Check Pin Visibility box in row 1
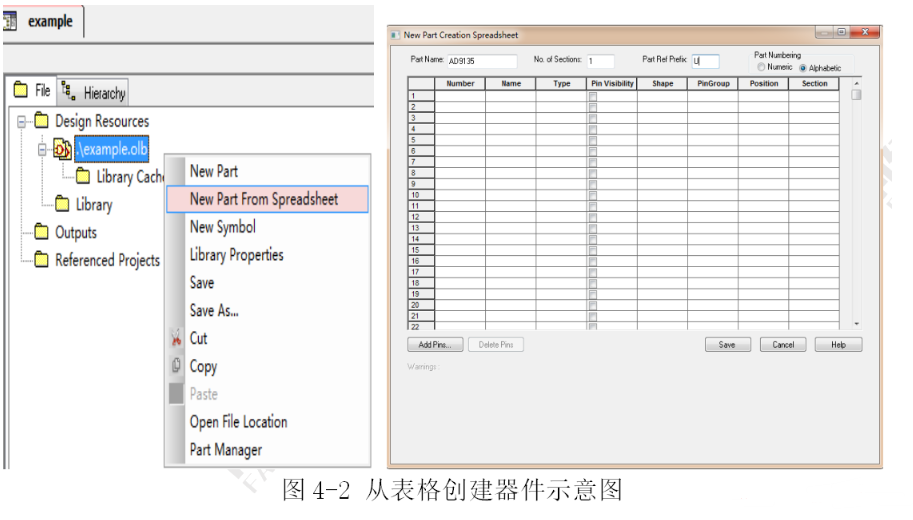 (x=593, y=96)
